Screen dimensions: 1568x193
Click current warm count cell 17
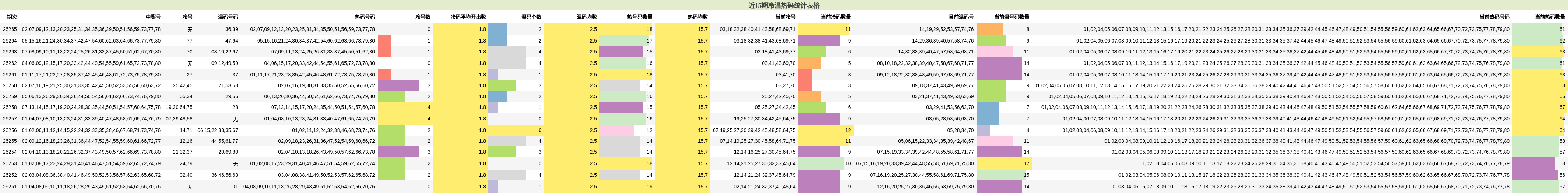(x=1026, y=163)
